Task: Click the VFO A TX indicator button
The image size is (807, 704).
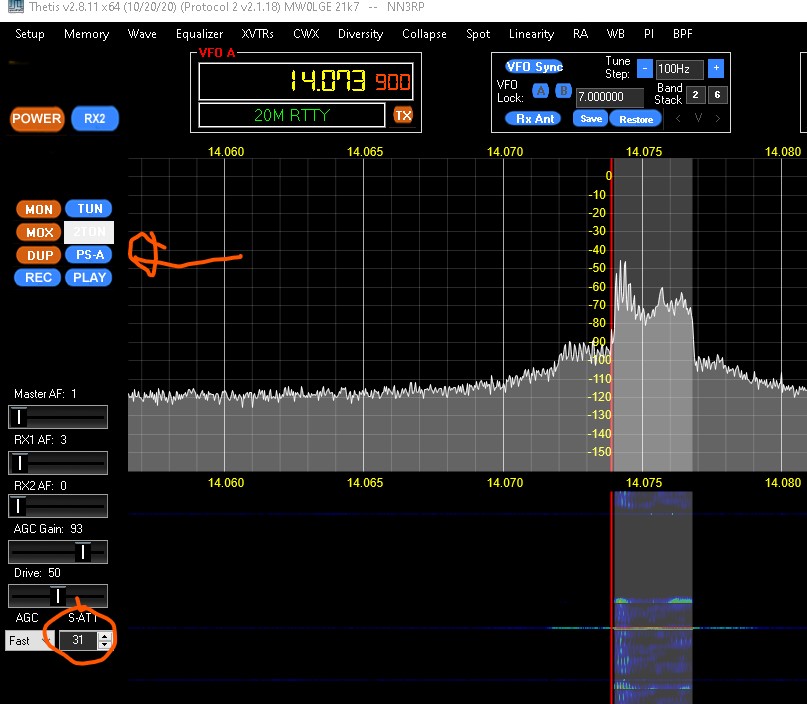Action: (403, 115)
